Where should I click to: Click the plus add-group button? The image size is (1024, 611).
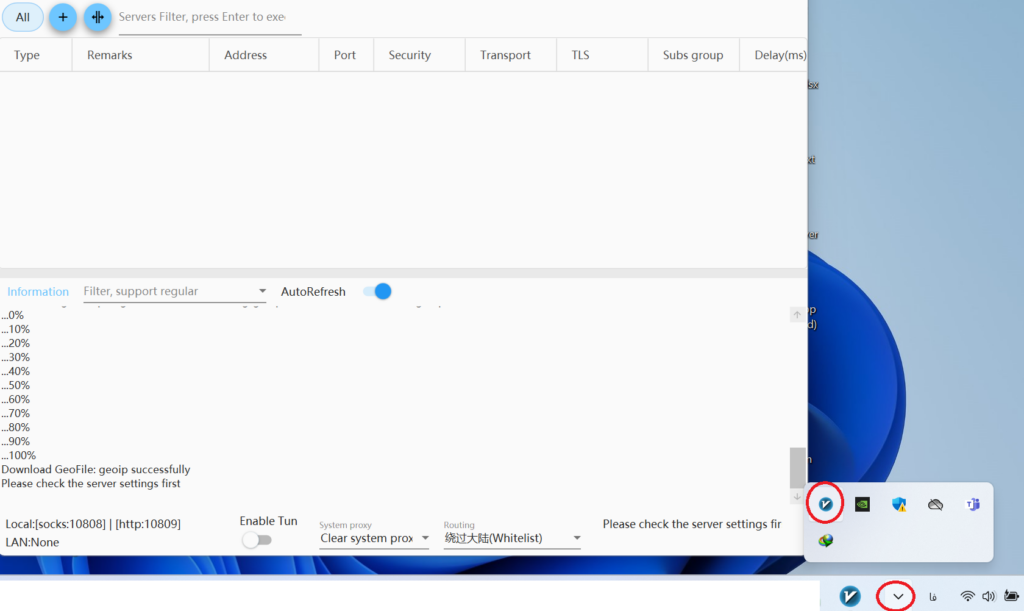[62, 17]
